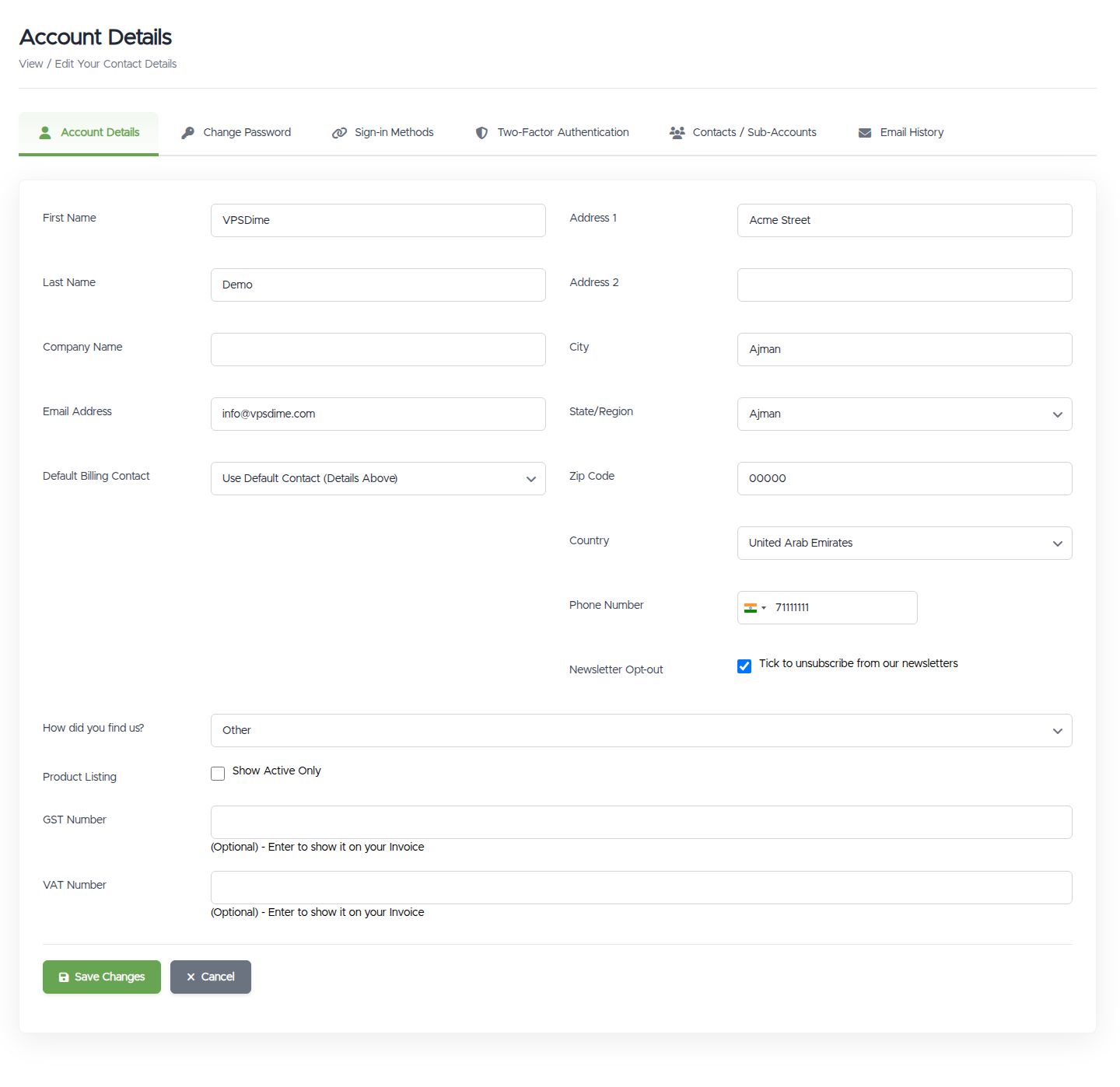Enable the Show Active Only checkbox

(218, 774)
